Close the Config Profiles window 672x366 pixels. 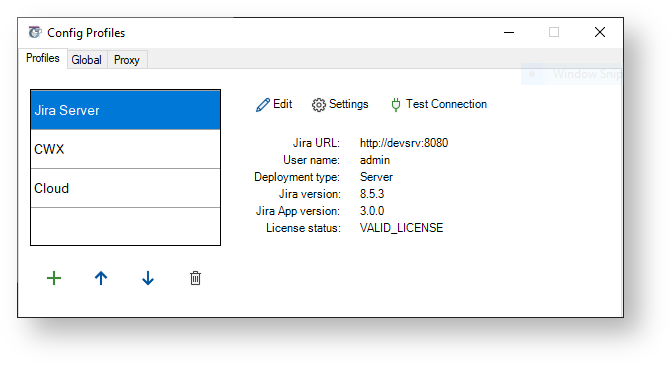click(x=600, y=32)
